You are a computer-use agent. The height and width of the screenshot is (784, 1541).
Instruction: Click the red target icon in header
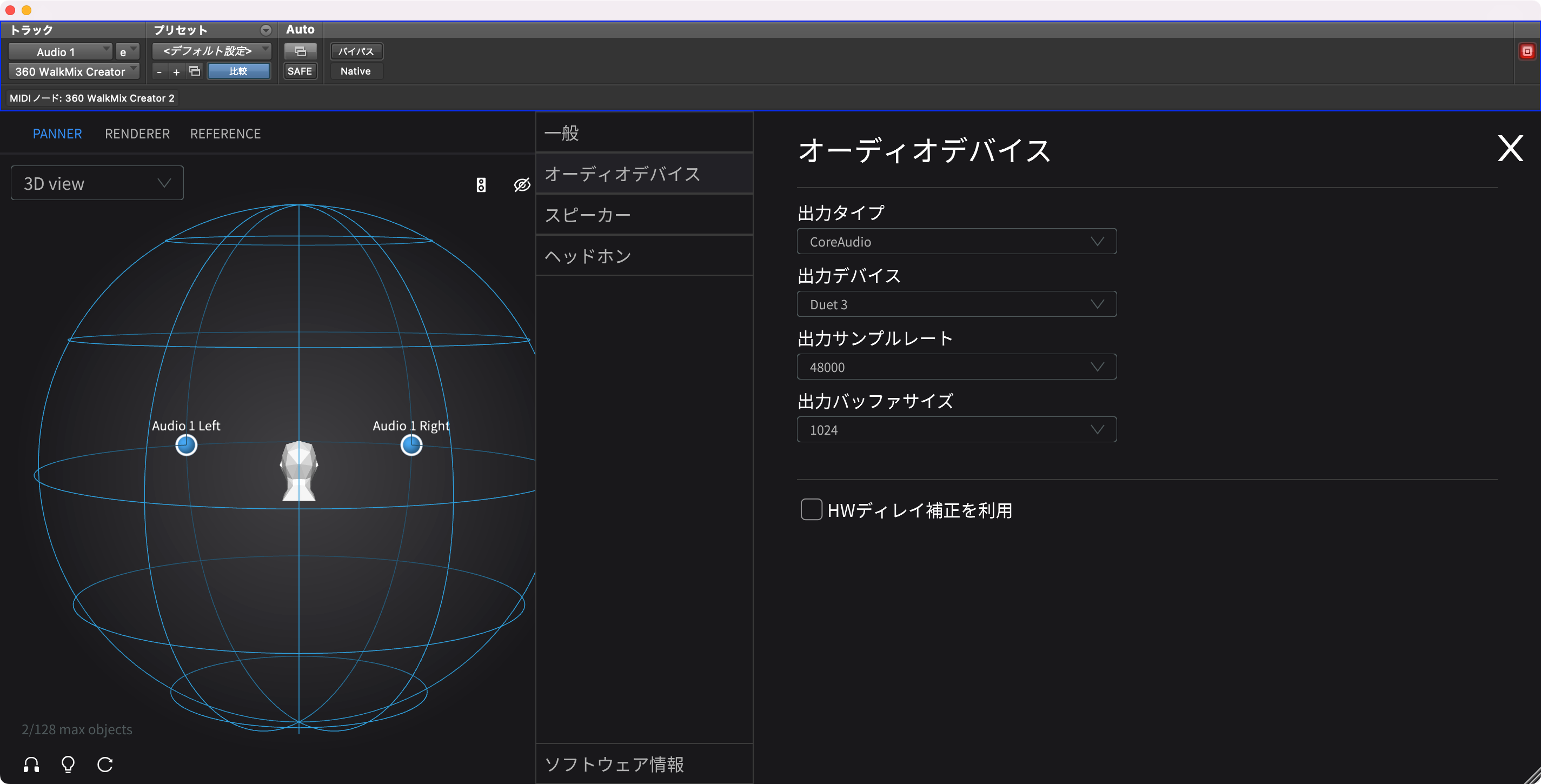coord(1526,51)
